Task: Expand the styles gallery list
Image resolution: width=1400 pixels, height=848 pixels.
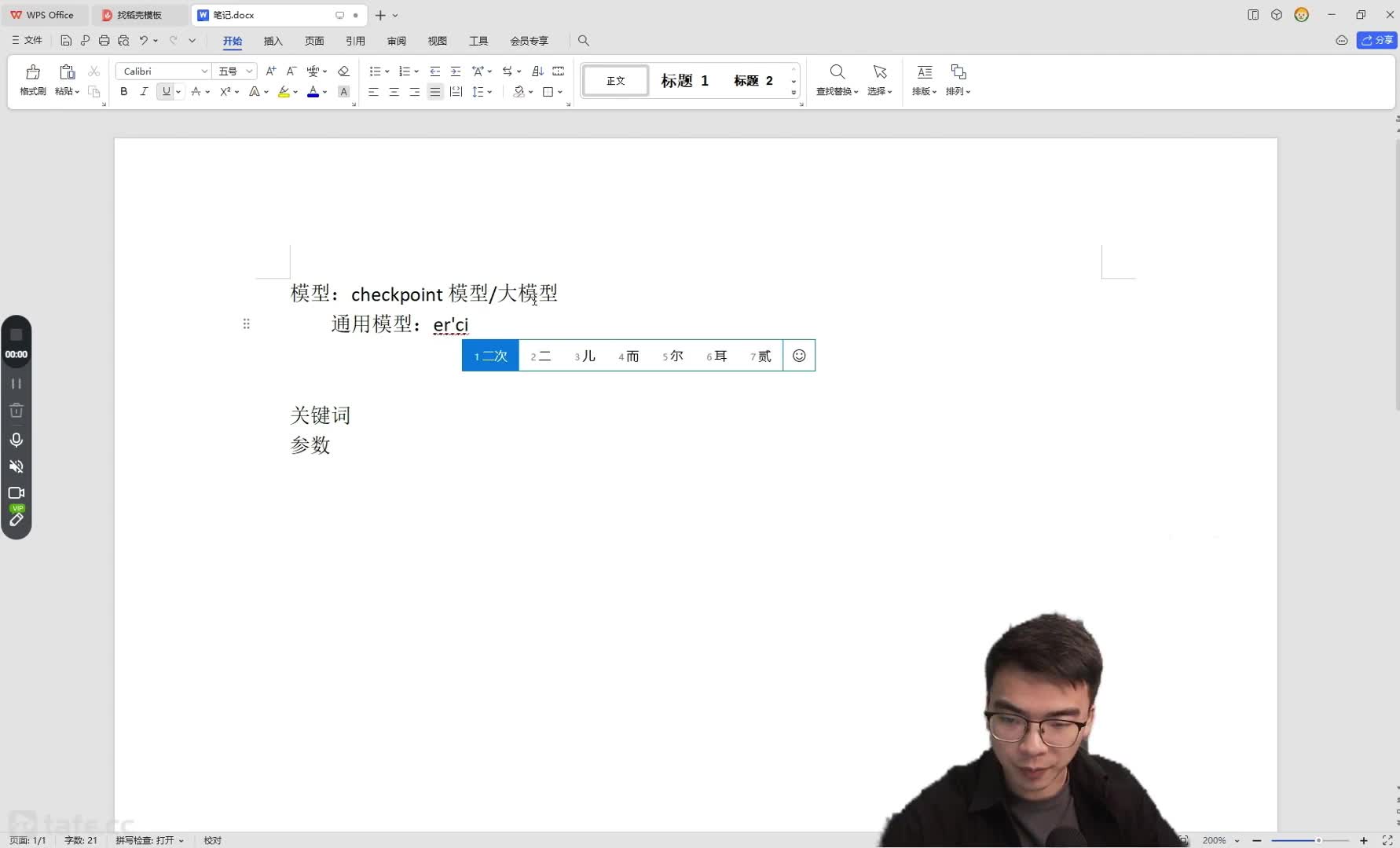Action: [793, 93]
